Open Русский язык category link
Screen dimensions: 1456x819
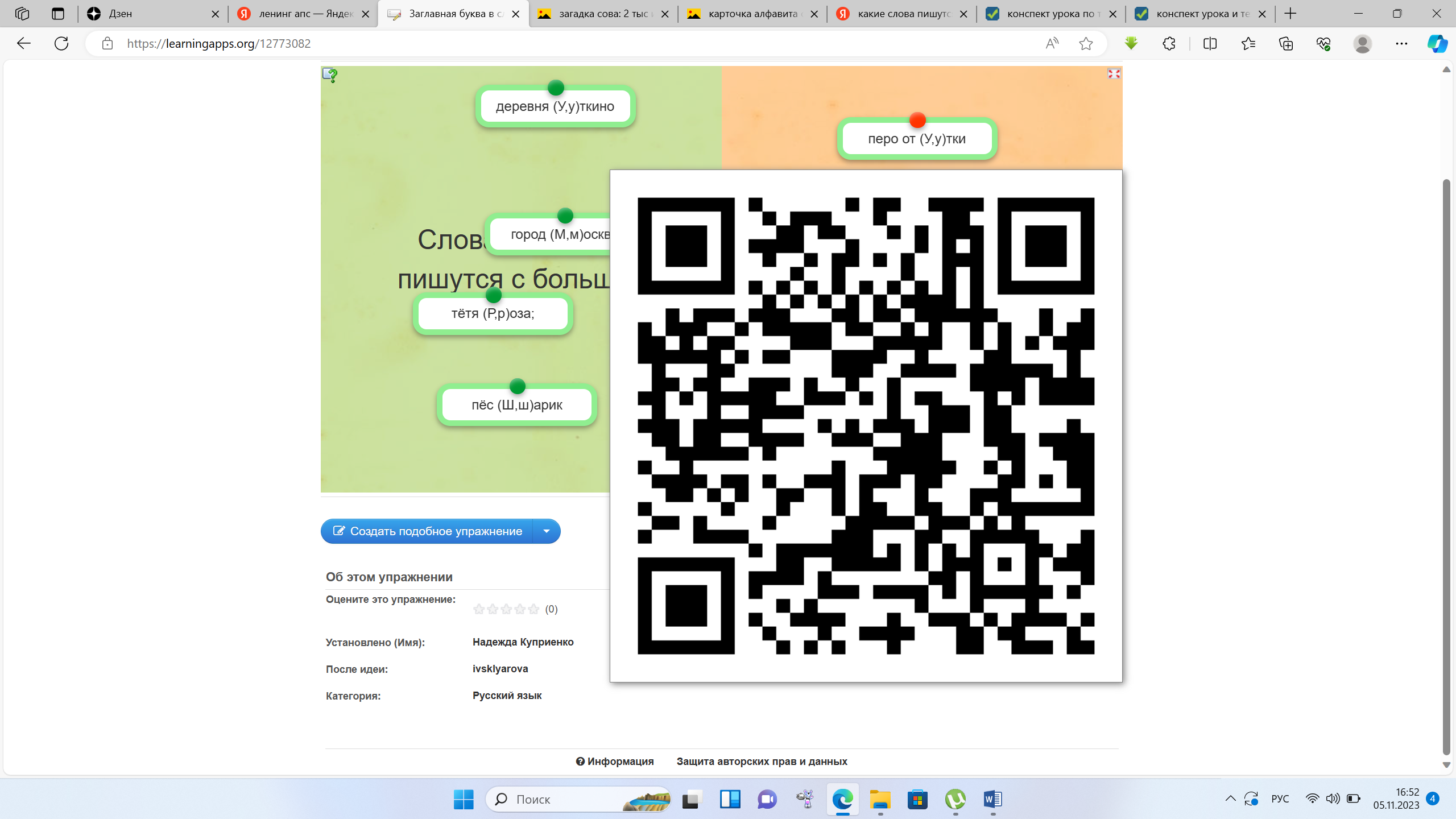coord(507,695)
